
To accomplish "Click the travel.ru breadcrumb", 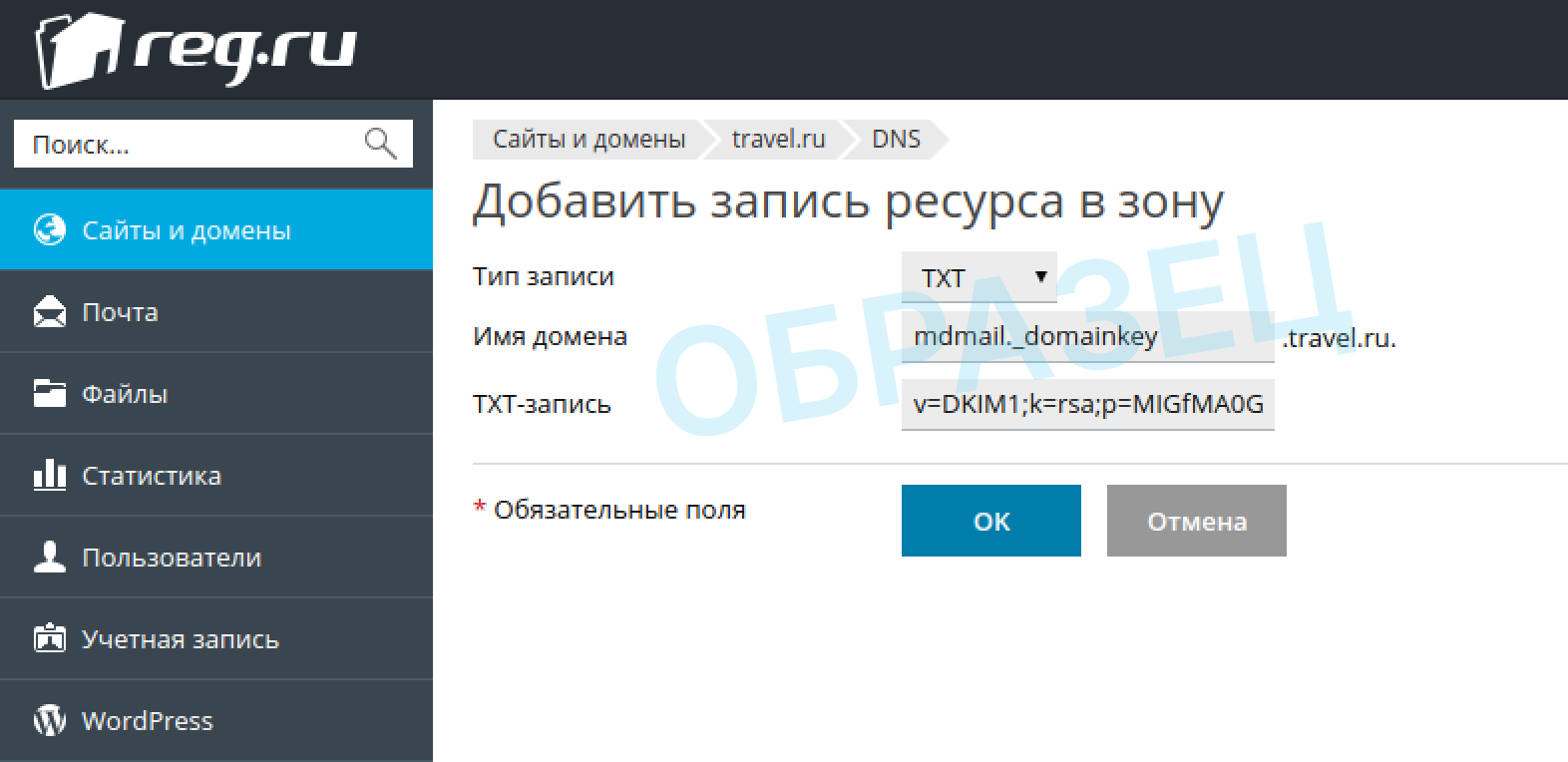I will click(x=778, y=139).
